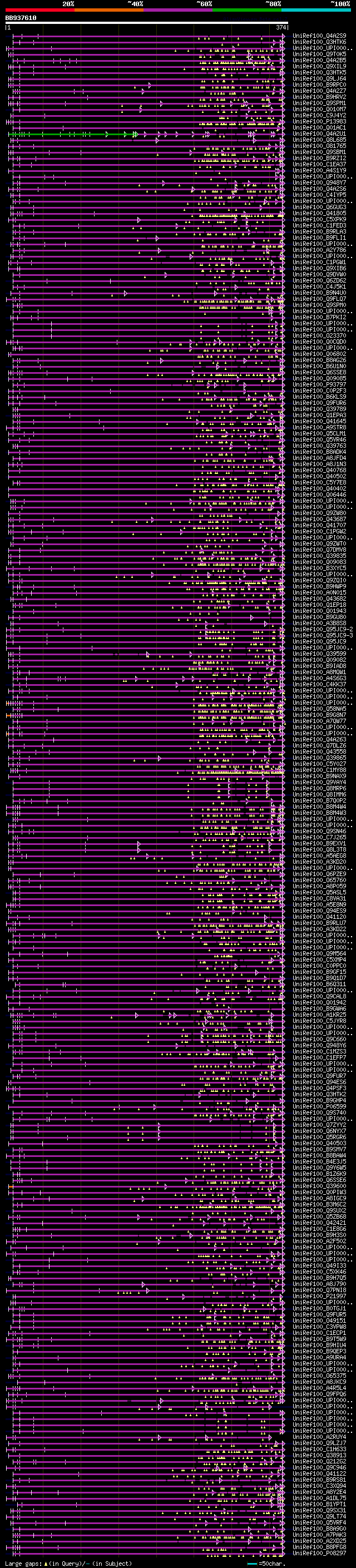This screenshot has width=356, height=1568.
Task: Click the UniRef100_Q38913 label
Action: click(319, 1455)
